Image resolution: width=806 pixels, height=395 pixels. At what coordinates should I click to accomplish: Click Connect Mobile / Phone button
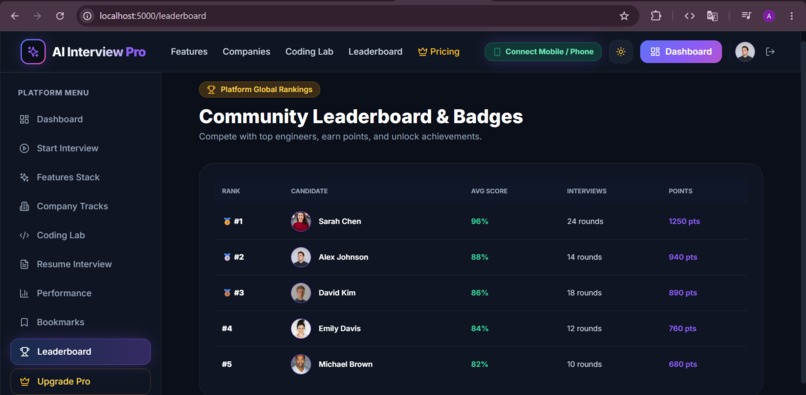pos(543,51)
